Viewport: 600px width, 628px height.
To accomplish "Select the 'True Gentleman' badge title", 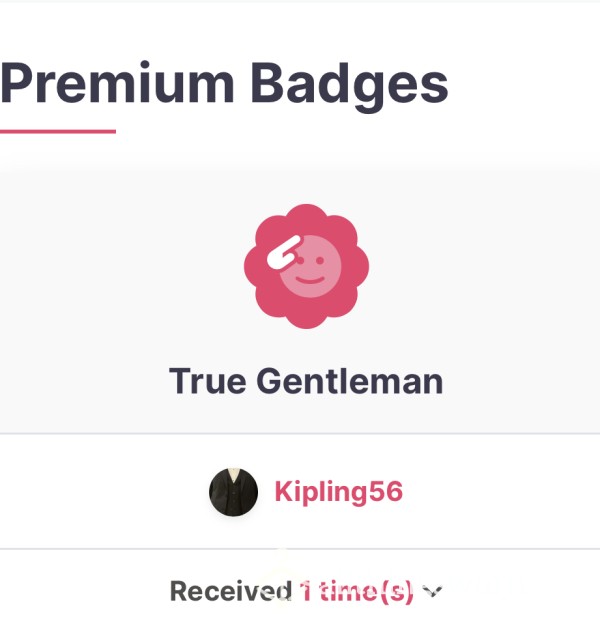I will pos(306,381).
